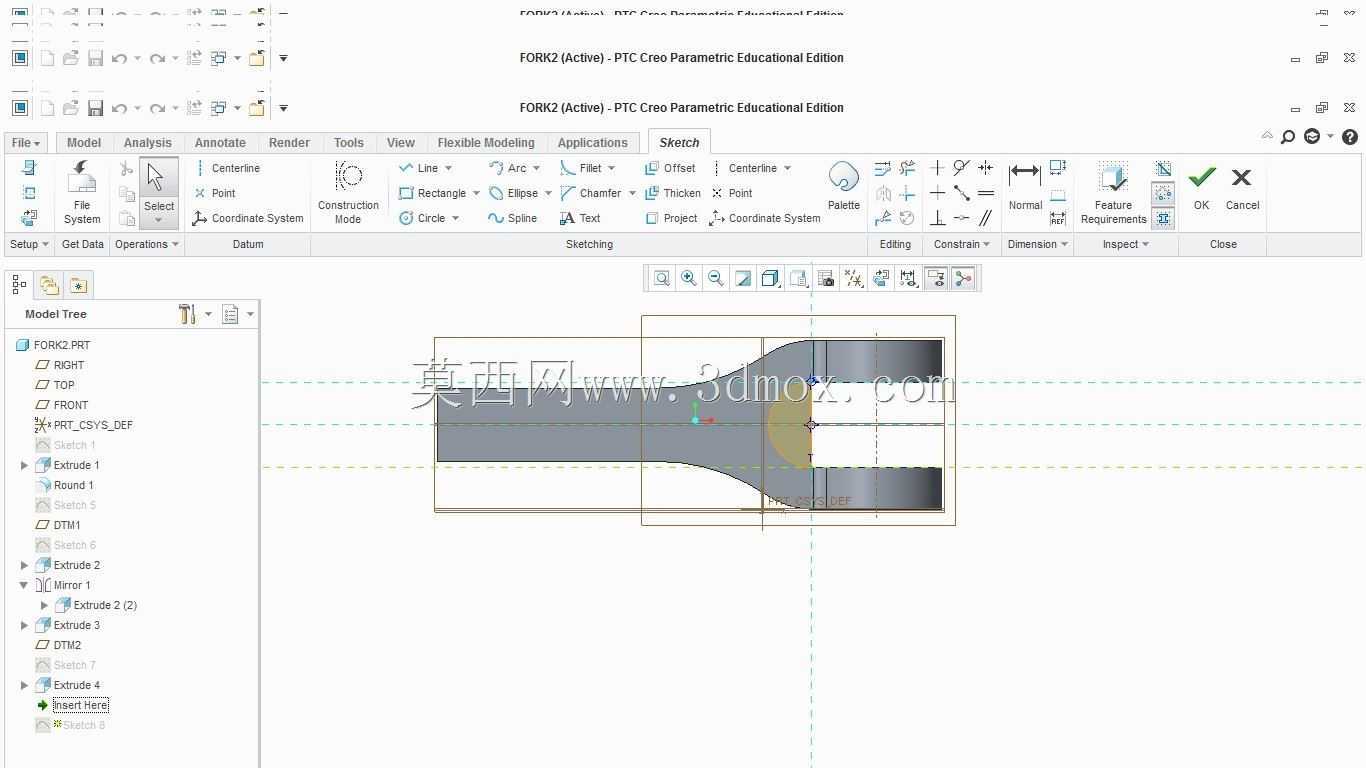Click the Project tool
The height and width of the screenshot is (768, 1366).
tap(671, 218)
